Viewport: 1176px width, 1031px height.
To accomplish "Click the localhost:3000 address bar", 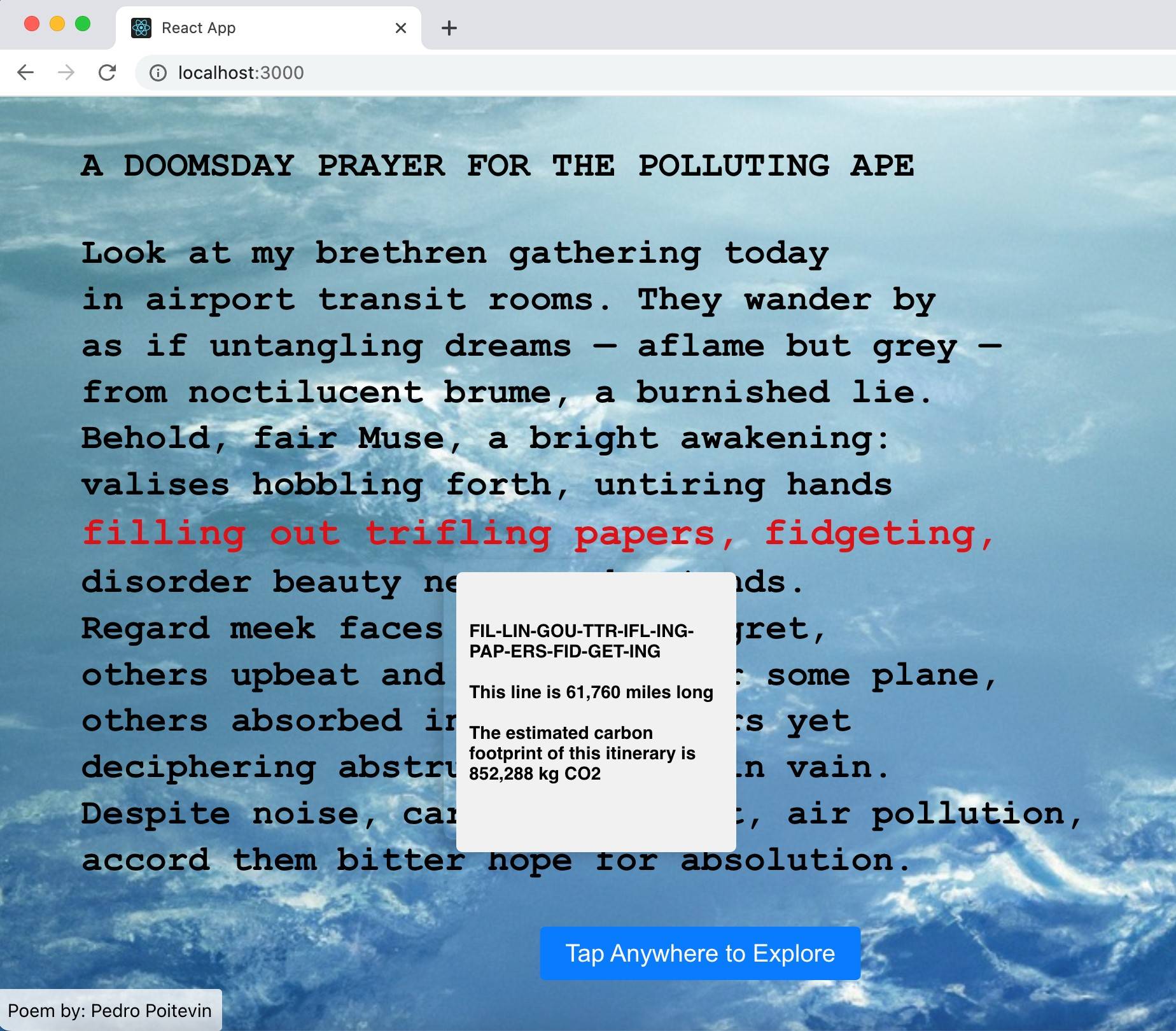I will 573,73.
